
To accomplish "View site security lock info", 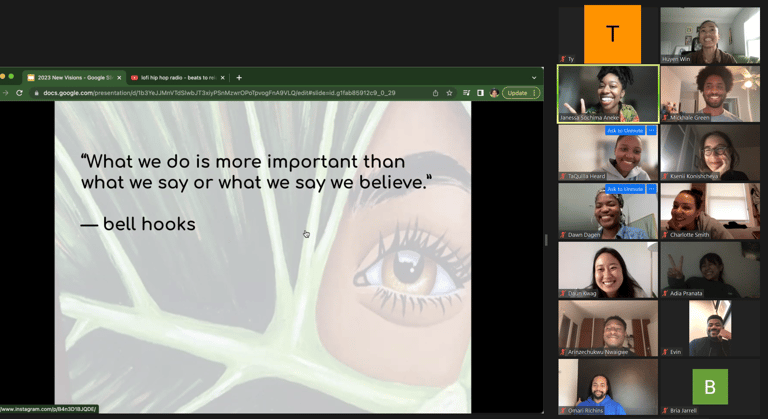I will (36, 93).
